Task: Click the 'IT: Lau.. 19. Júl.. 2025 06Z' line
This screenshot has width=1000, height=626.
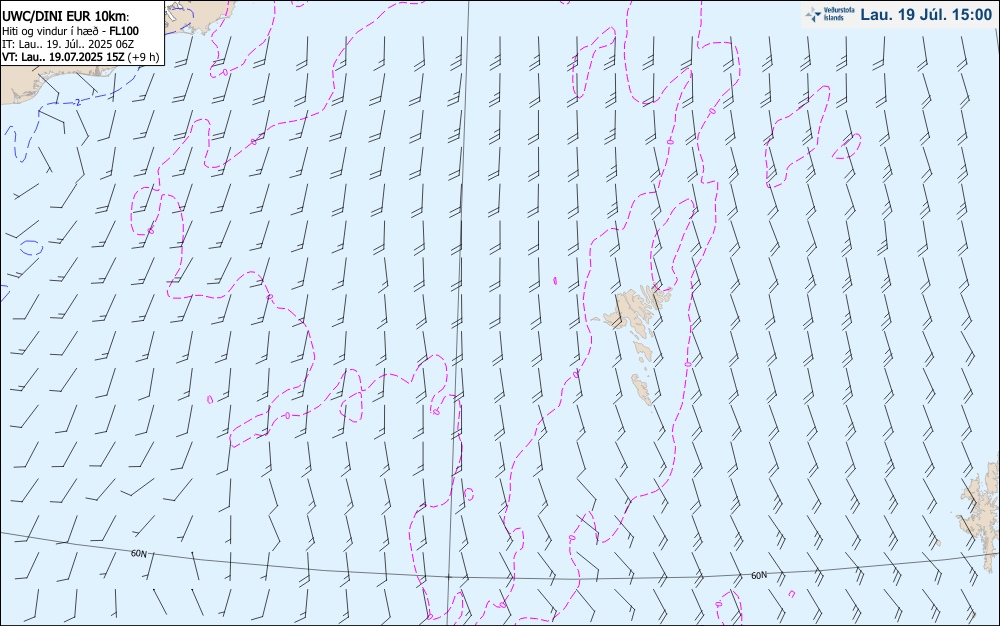Action: [x=68, y=44]
